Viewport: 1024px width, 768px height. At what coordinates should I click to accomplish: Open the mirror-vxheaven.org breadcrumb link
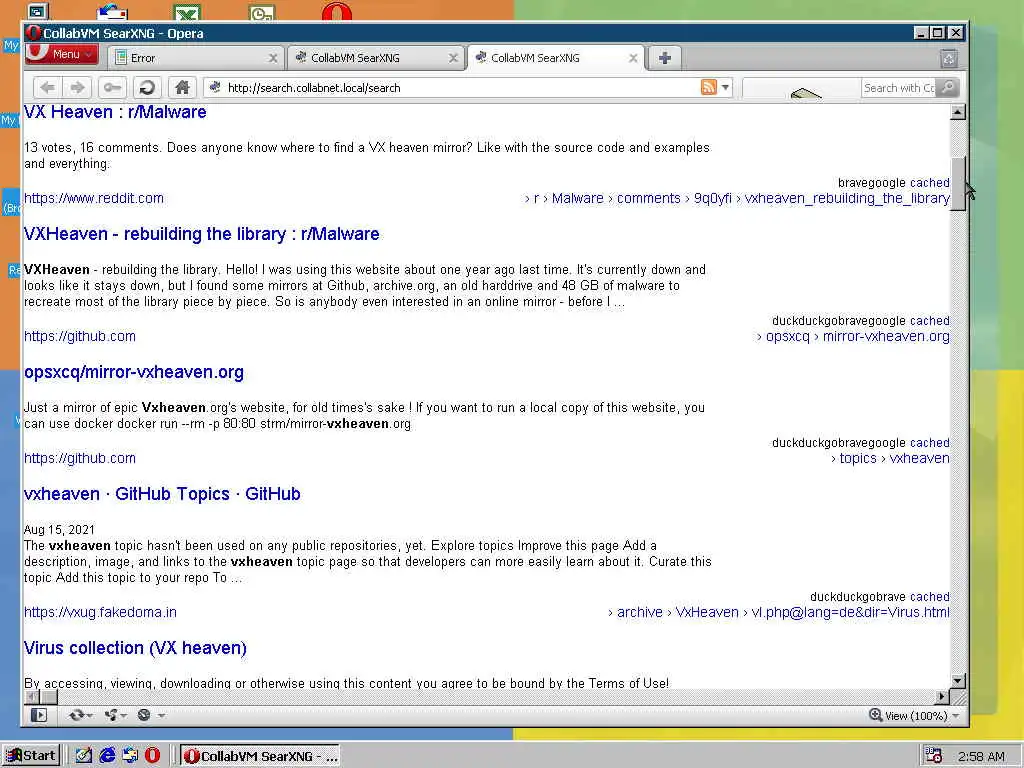point(886,336)
